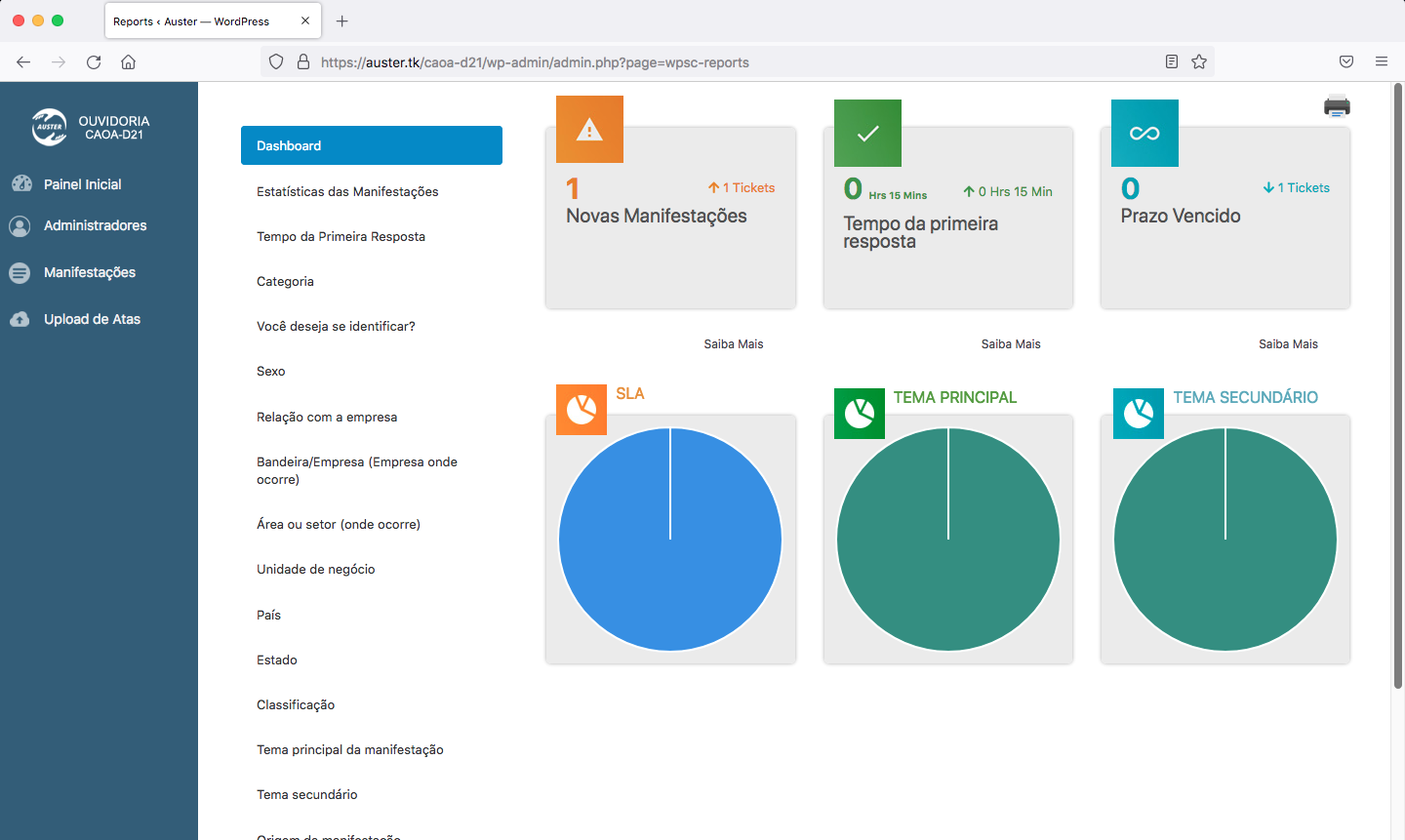Open Painel Inicial in the sidebar

pos(82,184)
